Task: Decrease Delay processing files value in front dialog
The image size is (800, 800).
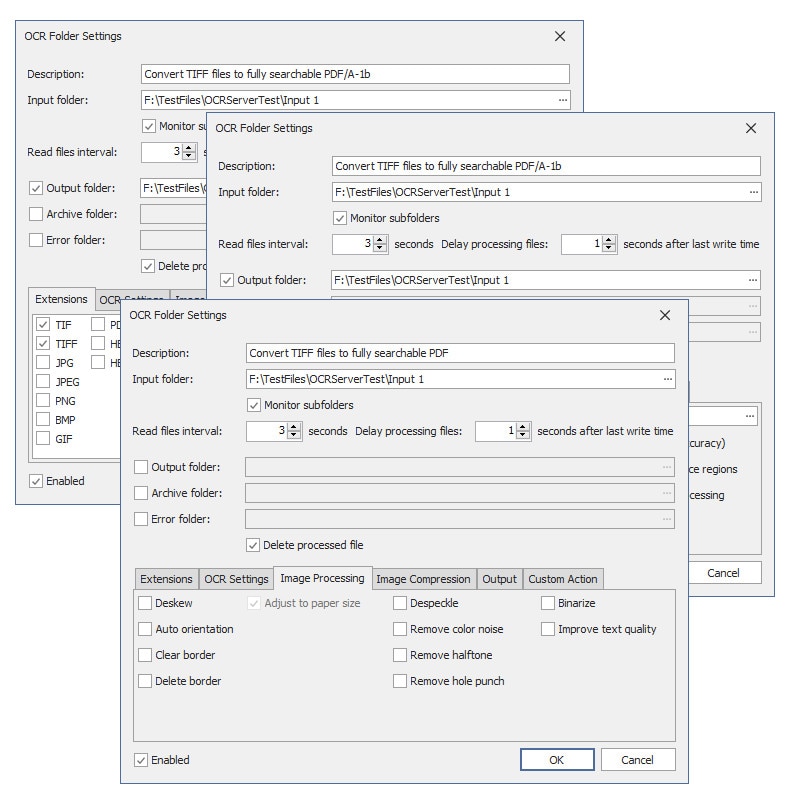Action: click(523, 435)
